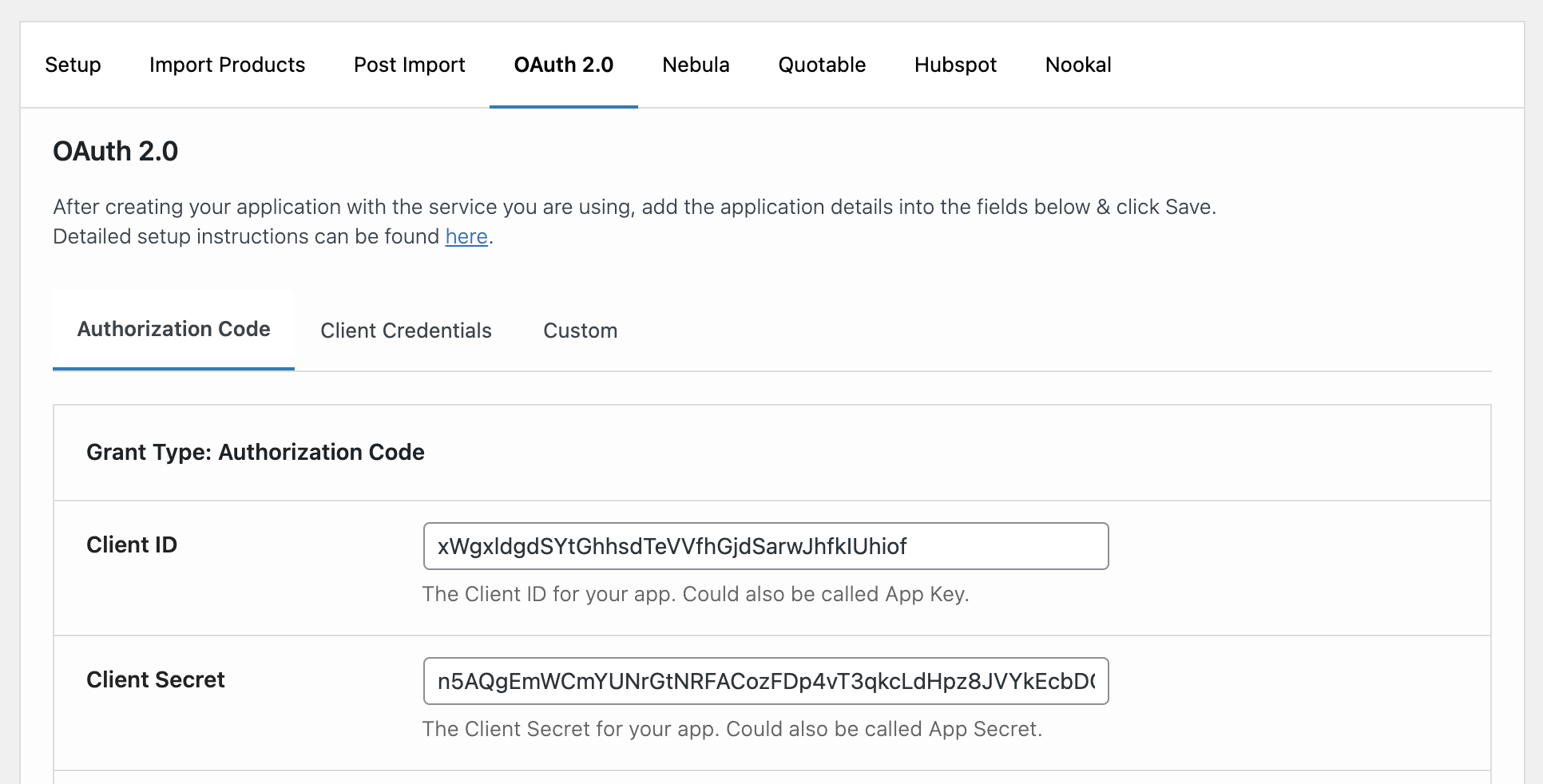Switch to Client Credentials grant tab
Screen dimensions: 1543x784
pos(406,331)
